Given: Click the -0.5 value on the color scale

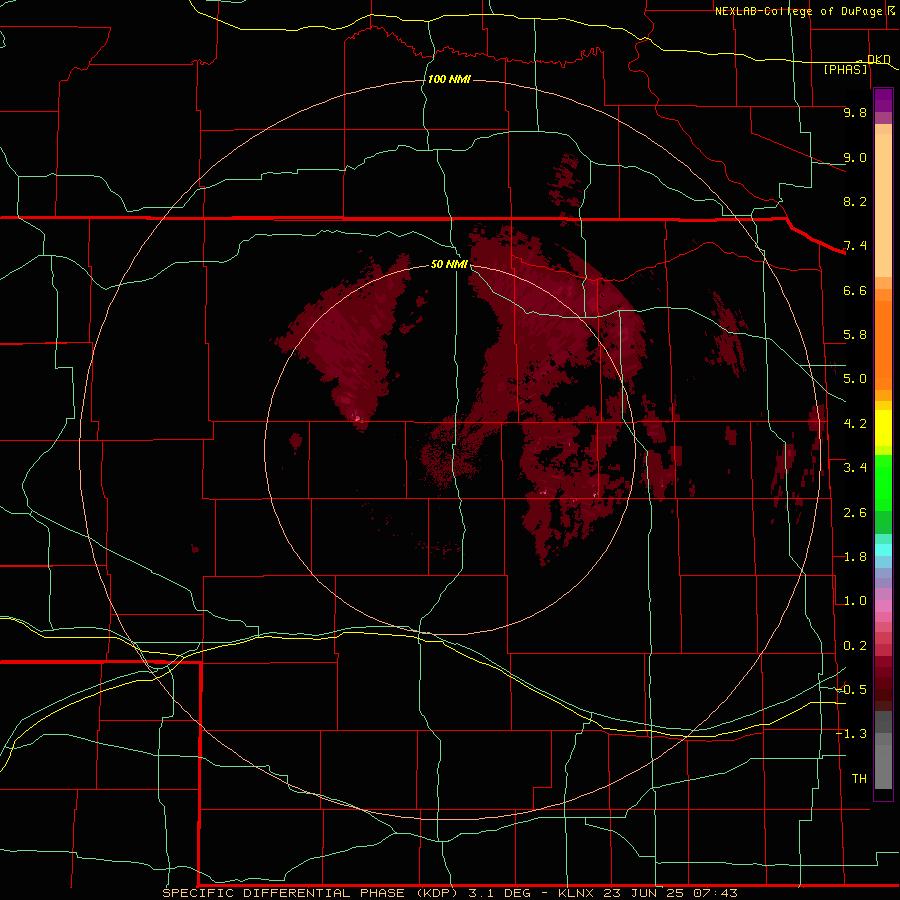Looking at the screenshot, I should pyautogui.click(x=851, y=690).
